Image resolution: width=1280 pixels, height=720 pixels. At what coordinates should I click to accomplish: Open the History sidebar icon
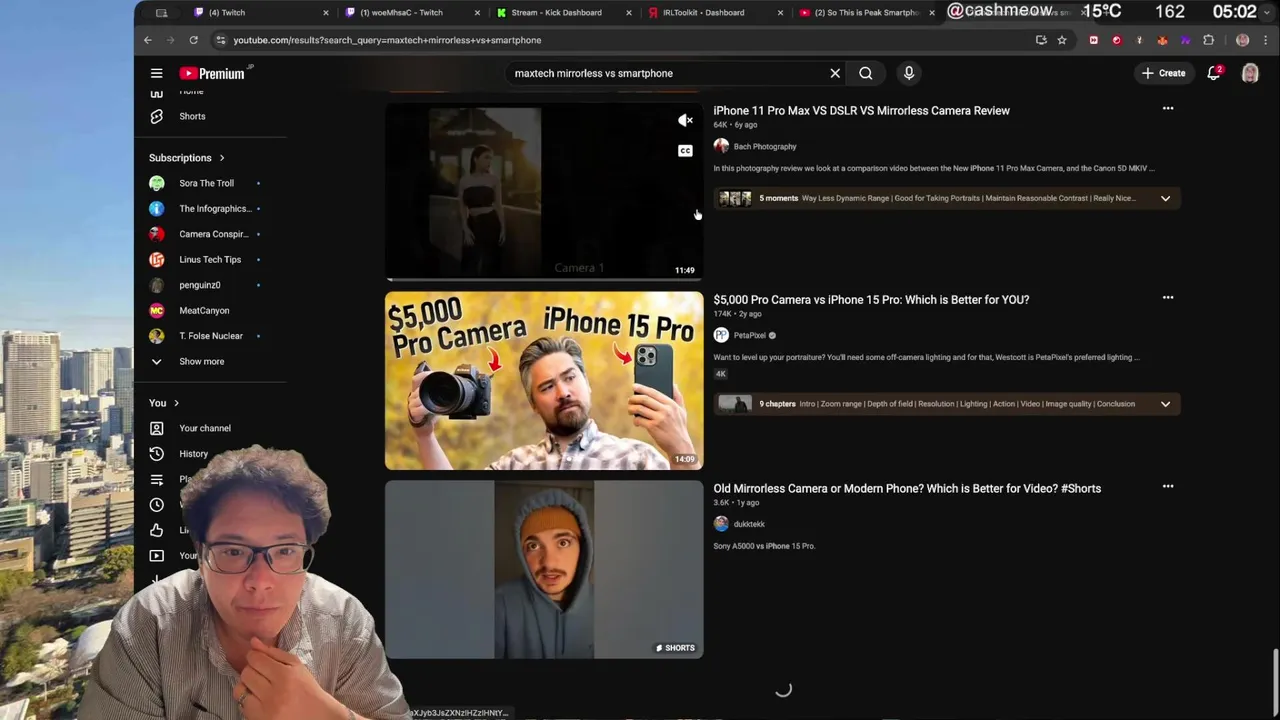click(x=156, y=453)
